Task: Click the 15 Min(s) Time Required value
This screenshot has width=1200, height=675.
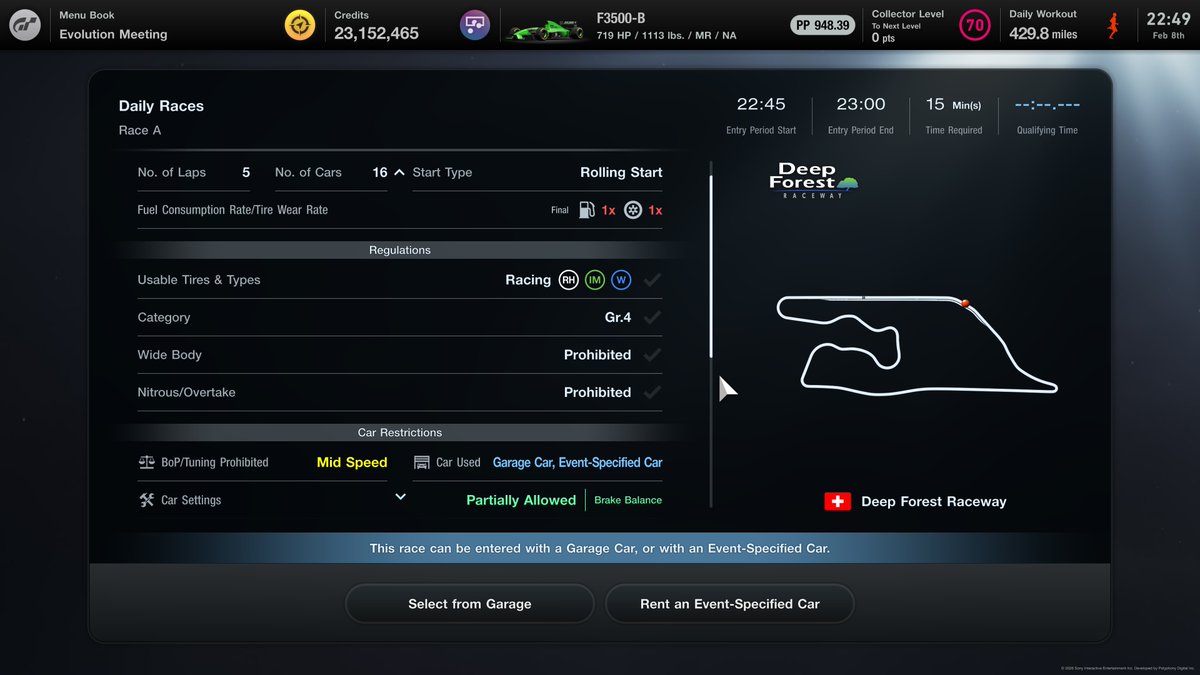Action: click(x=953, y=104)
